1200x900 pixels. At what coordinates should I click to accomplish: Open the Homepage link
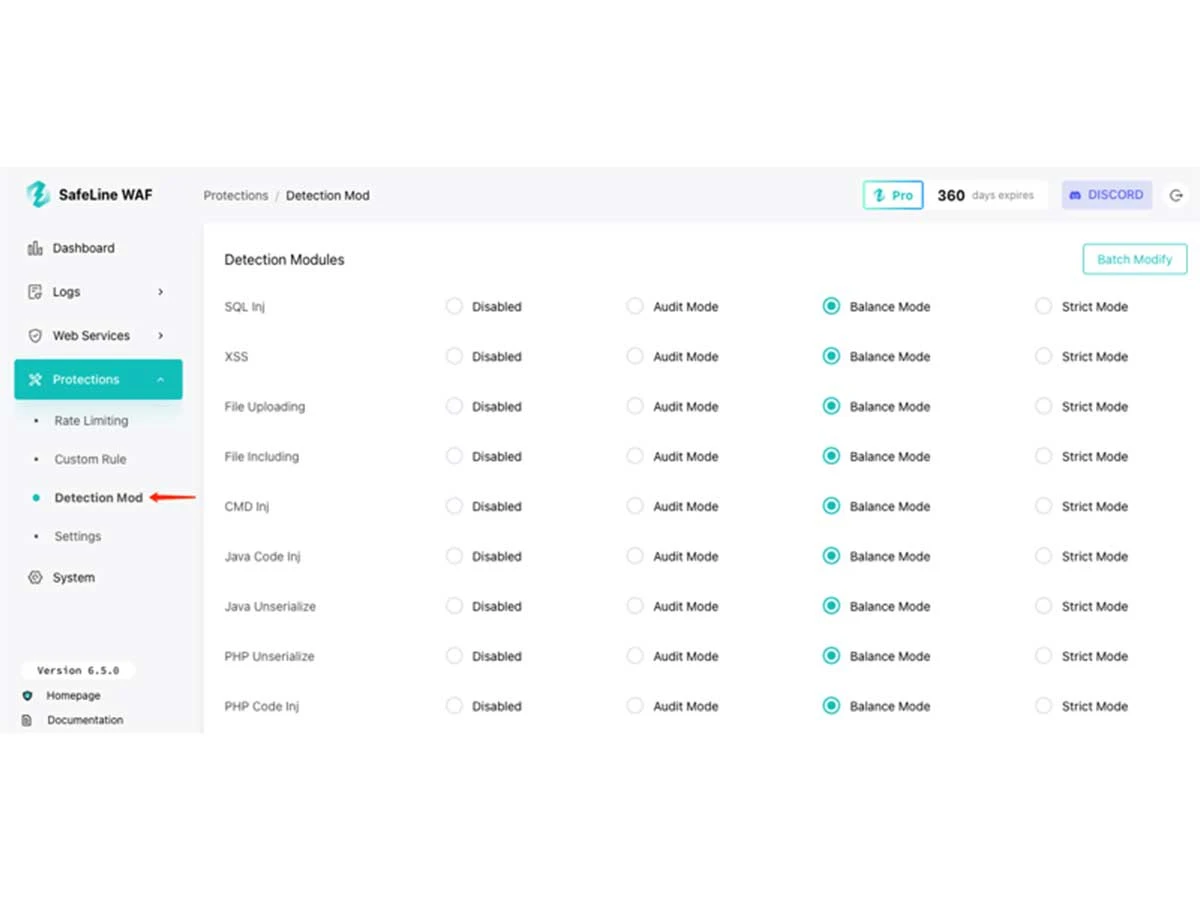(73, 696)
